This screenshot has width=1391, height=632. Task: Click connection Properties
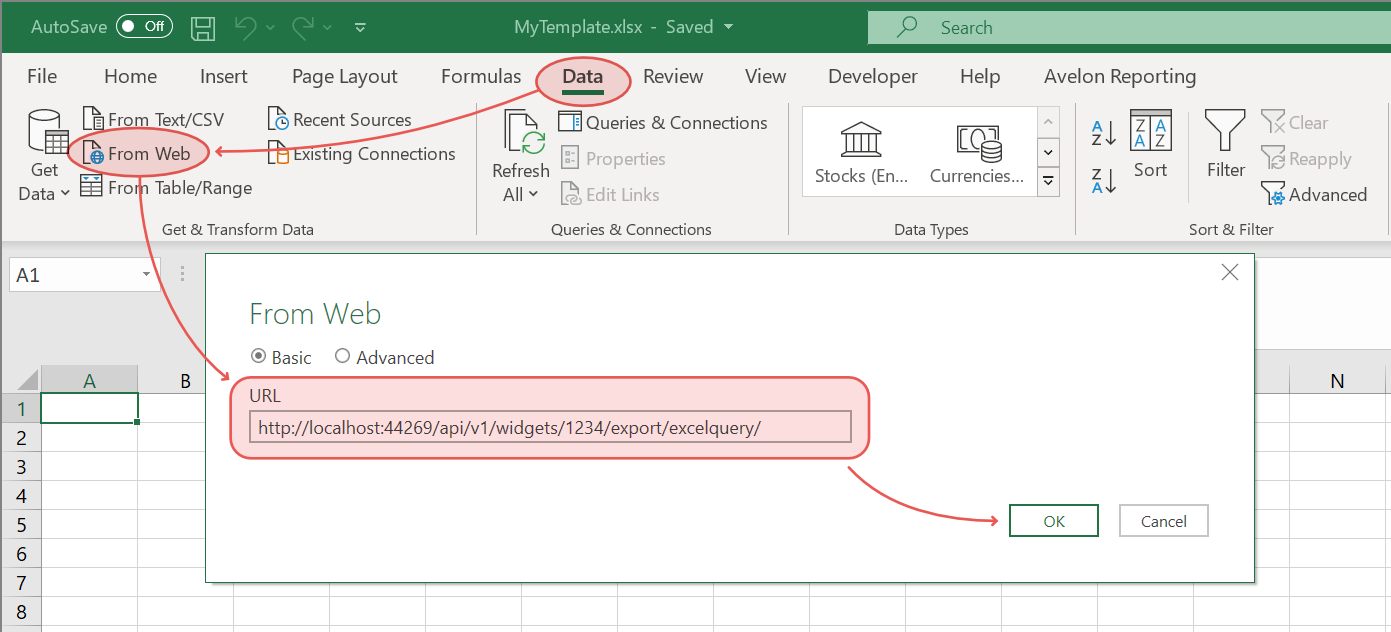(x=612, y=159)
